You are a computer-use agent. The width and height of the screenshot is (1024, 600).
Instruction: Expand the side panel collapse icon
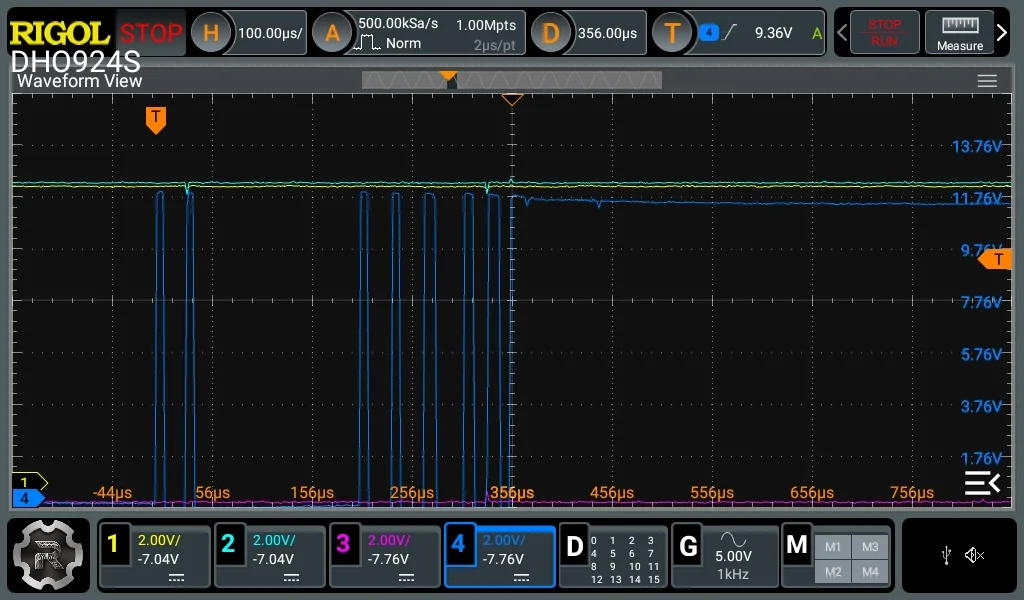[982, 483]
